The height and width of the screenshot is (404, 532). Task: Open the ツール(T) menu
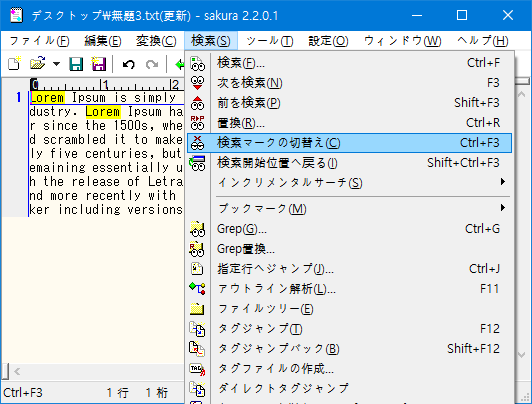click(270, 41)
